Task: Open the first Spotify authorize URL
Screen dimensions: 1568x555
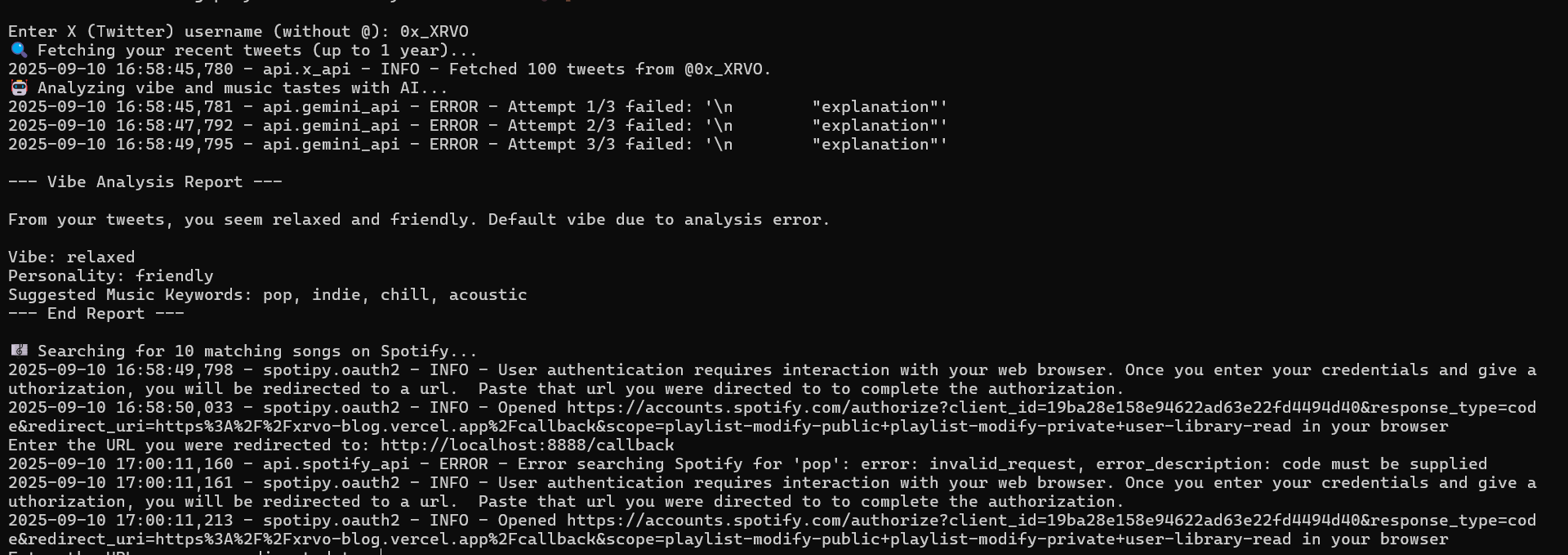Action: [898, 408]
